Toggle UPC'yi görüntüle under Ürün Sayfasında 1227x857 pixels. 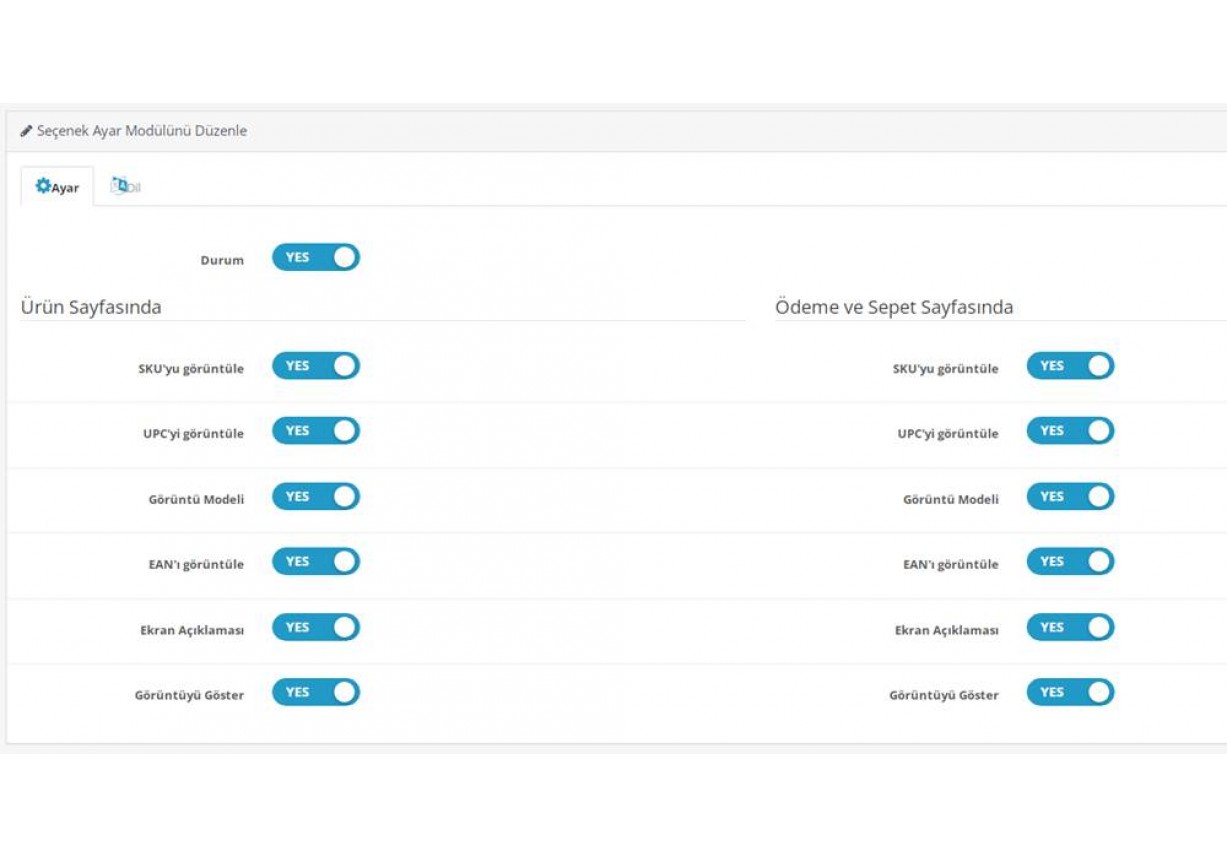coord(315,431)
